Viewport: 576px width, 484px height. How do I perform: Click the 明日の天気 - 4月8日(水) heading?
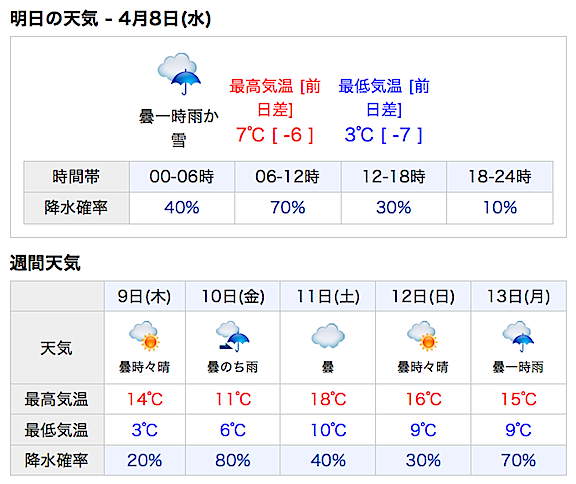[110, 19]
